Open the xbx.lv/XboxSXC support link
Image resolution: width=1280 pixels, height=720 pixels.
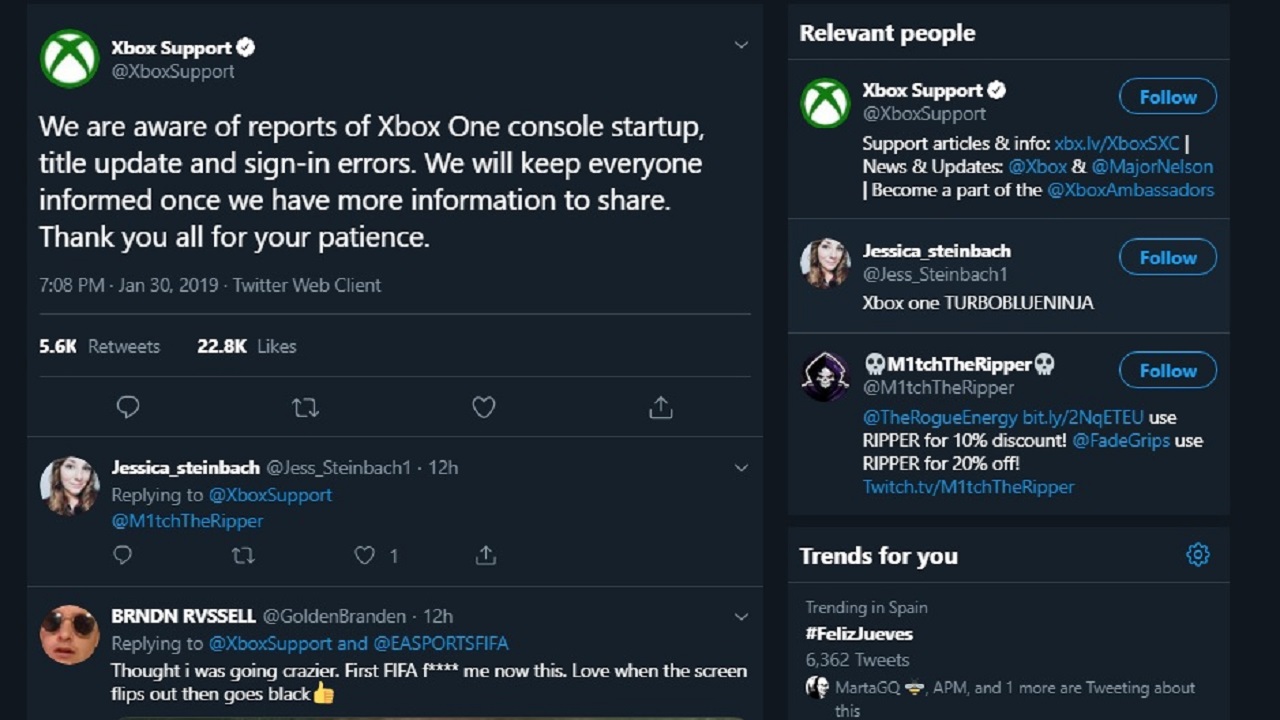click(1117, 143)
